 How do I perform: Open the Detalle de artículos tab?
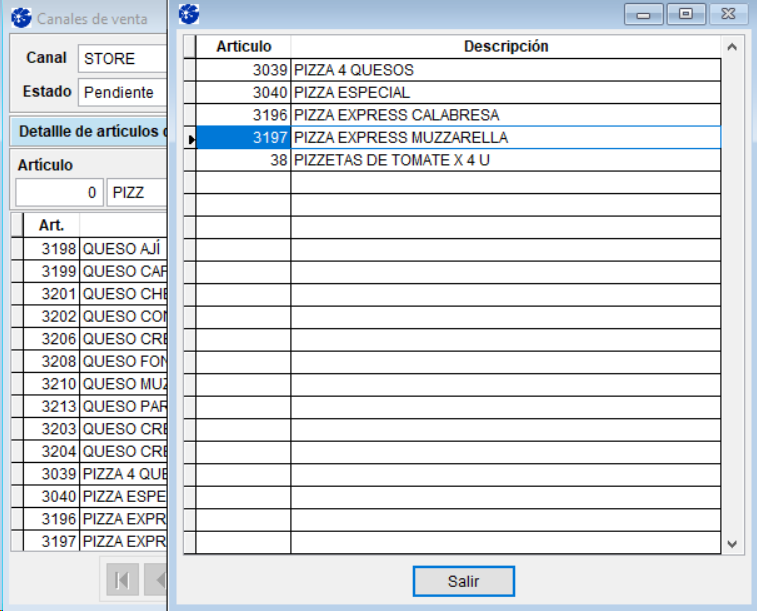tap(88, 131)
